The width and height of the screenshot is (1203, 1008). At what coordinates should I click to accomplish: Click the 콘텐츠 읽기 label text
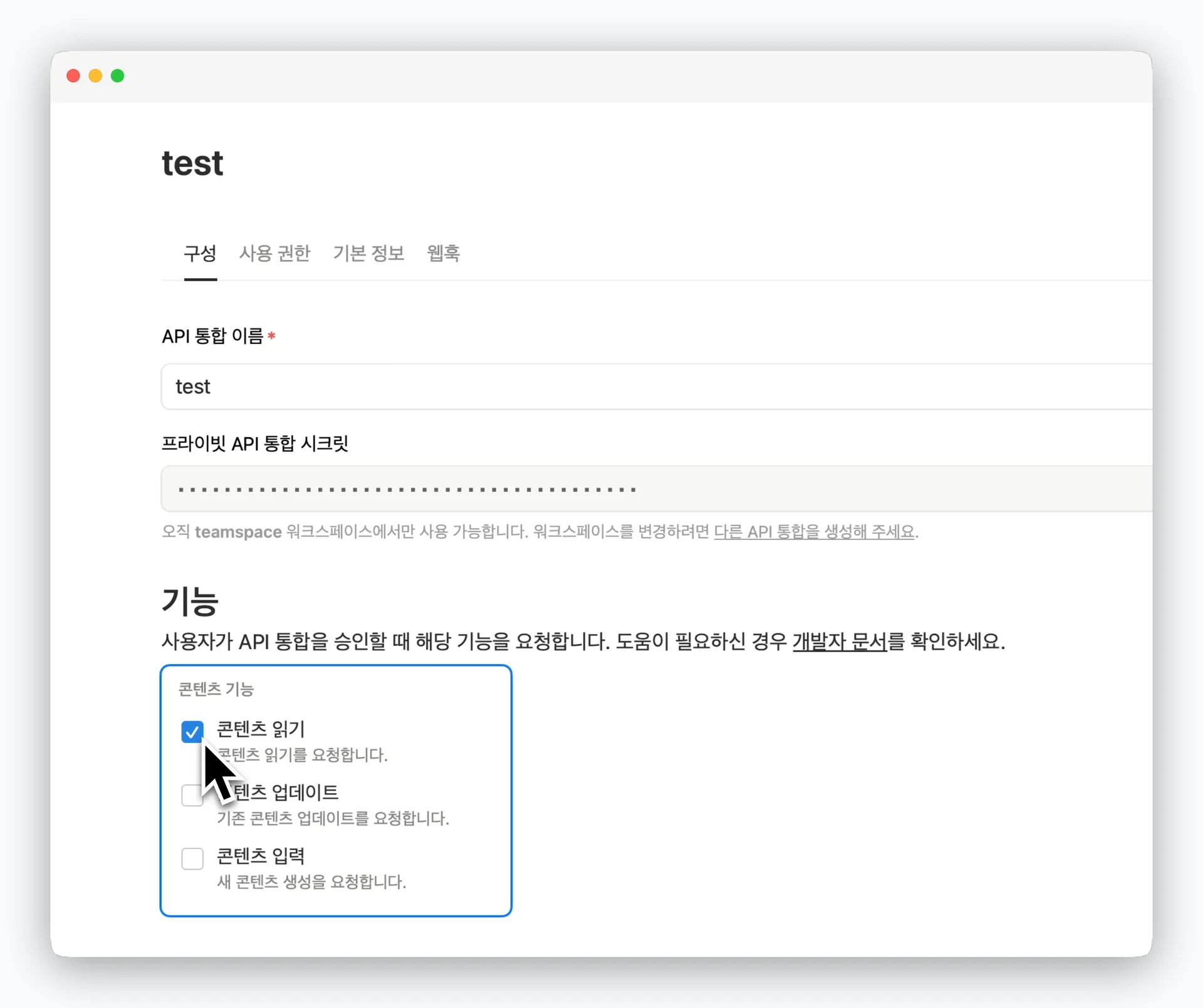pos(261,729)
